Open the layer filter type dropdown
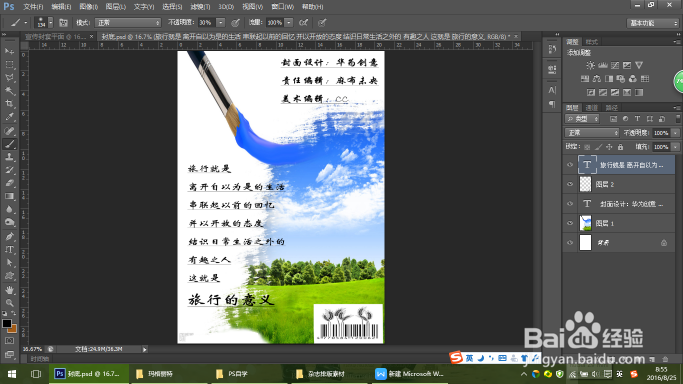 coord(582,119)
